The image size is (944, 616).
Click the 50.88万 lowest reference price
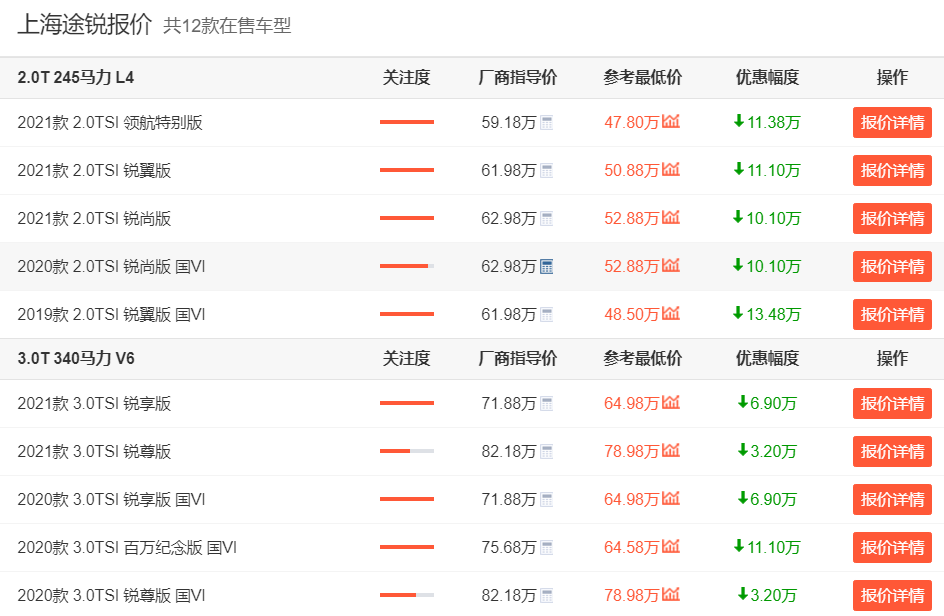(632, 171)
